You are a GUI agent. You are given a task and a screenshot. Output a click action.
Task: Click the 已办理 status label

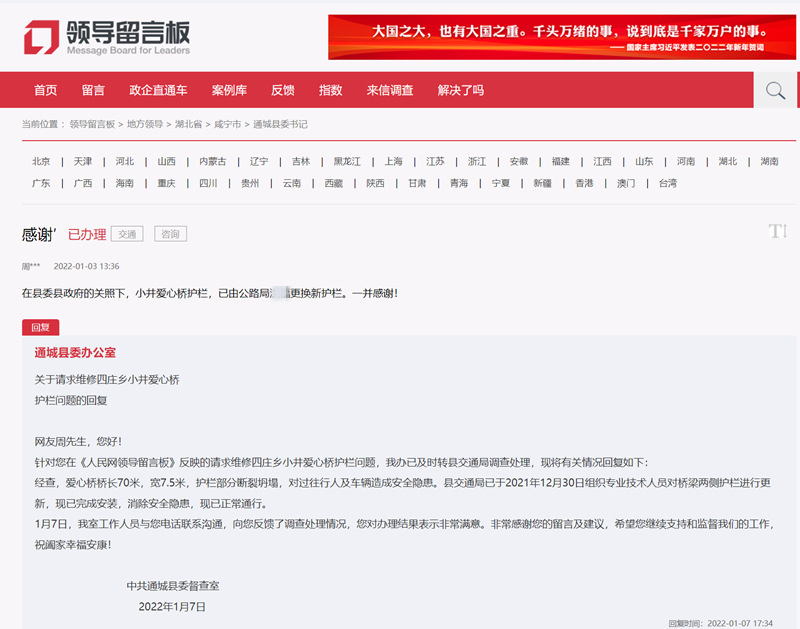click(87, 234)
